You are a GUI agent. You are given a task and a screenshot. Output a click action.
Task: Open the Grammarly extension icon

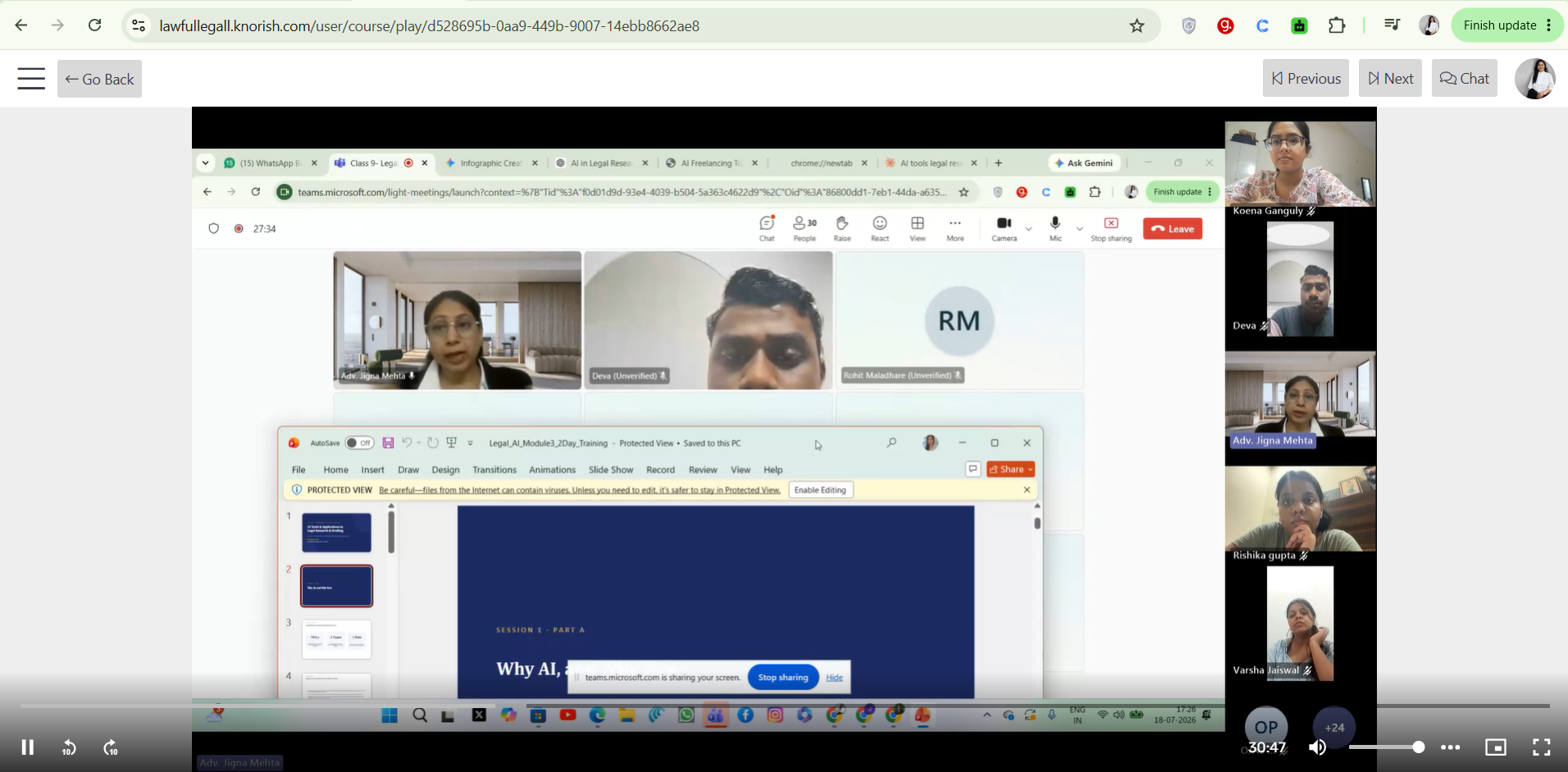1225,25
